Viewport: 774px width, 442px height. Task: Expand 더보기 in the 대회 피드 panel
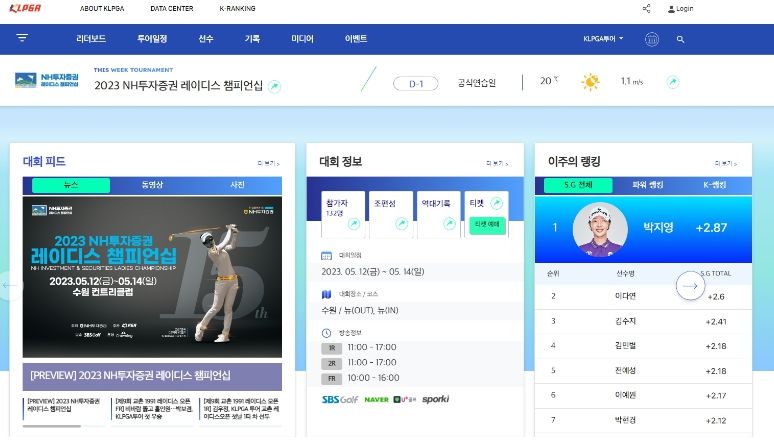(x=268, y=163)
